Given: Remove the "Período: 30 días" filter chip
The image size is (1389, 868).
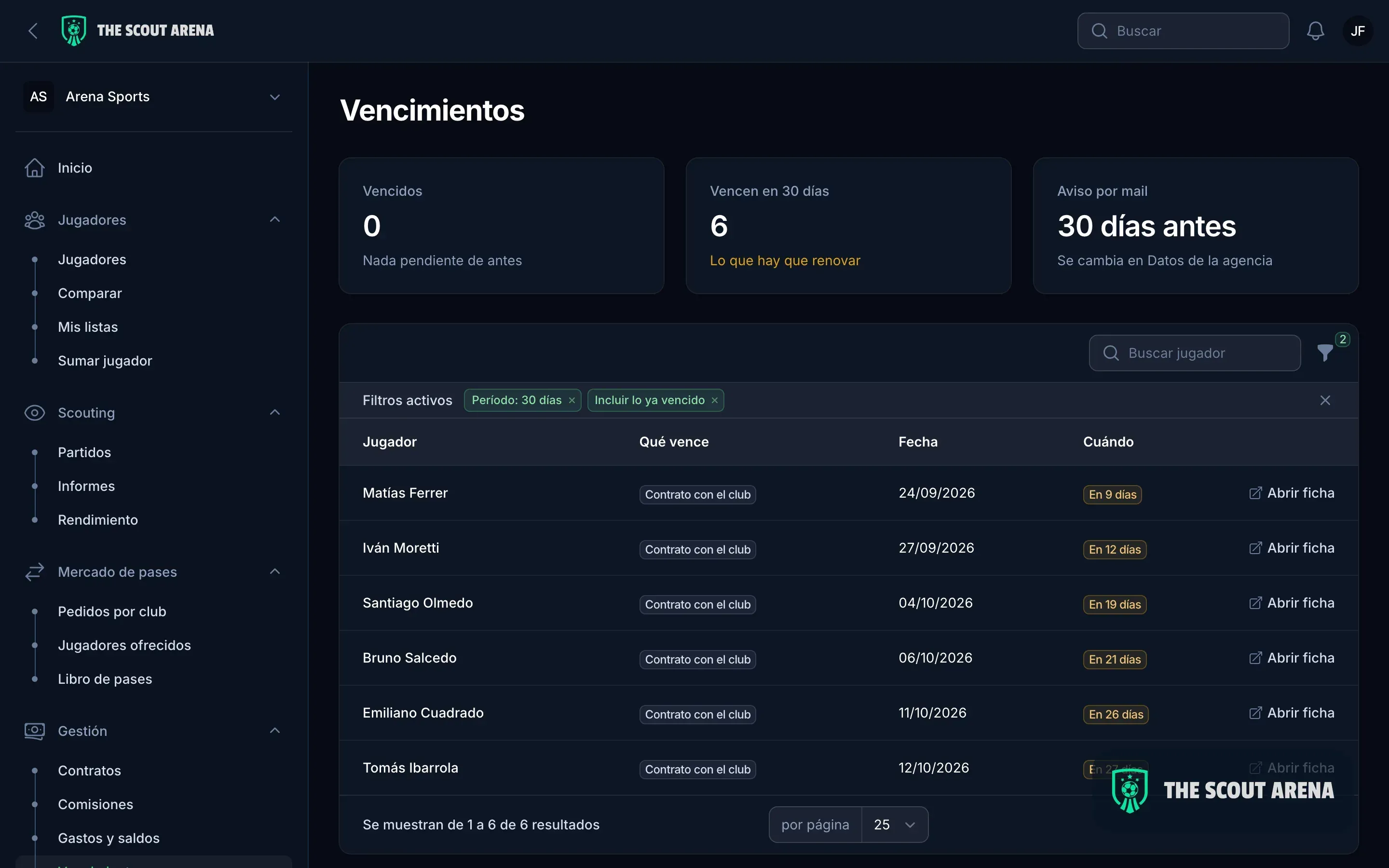Looking at the screenshot, I should pos(572,401).
